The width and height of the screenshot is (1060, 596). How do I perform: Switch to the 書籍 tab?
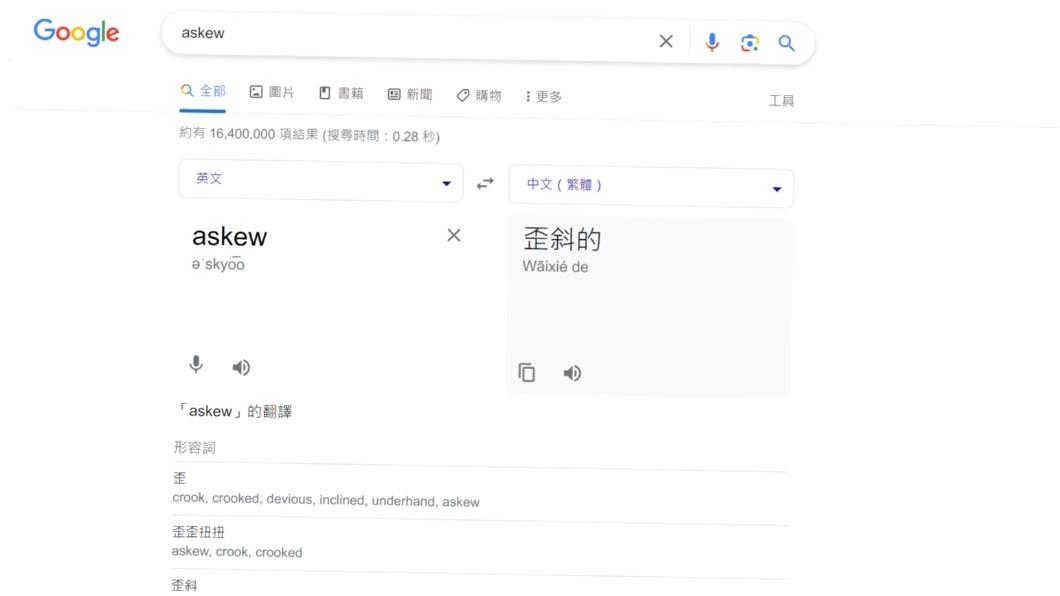pos(341,93)
